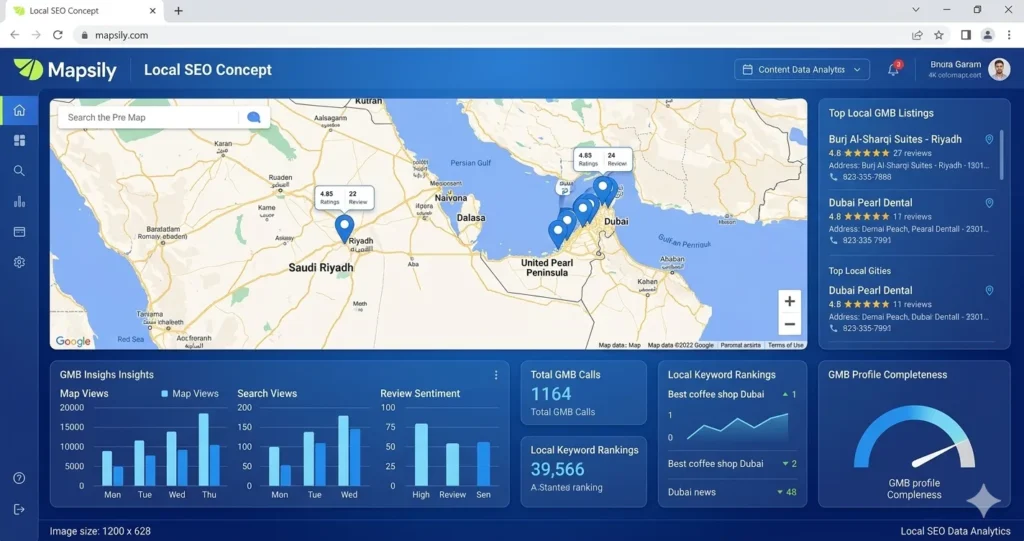The image size is (1024, 541).
Task: Click the Top Local Gities heading
Action: (x=859, y=270)
